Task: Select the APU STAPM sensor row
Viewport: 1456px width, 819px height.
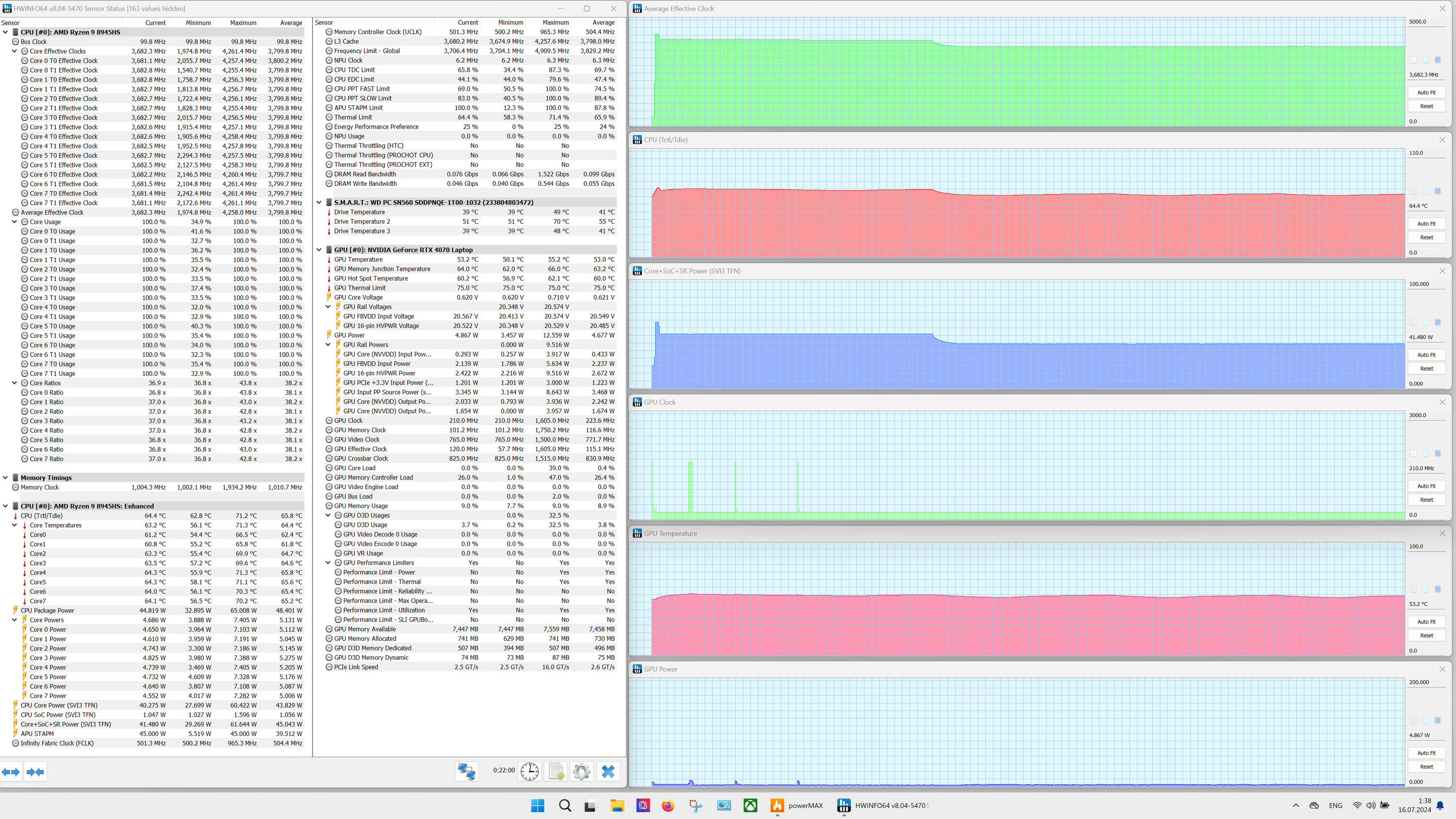Action: [152, 734]
